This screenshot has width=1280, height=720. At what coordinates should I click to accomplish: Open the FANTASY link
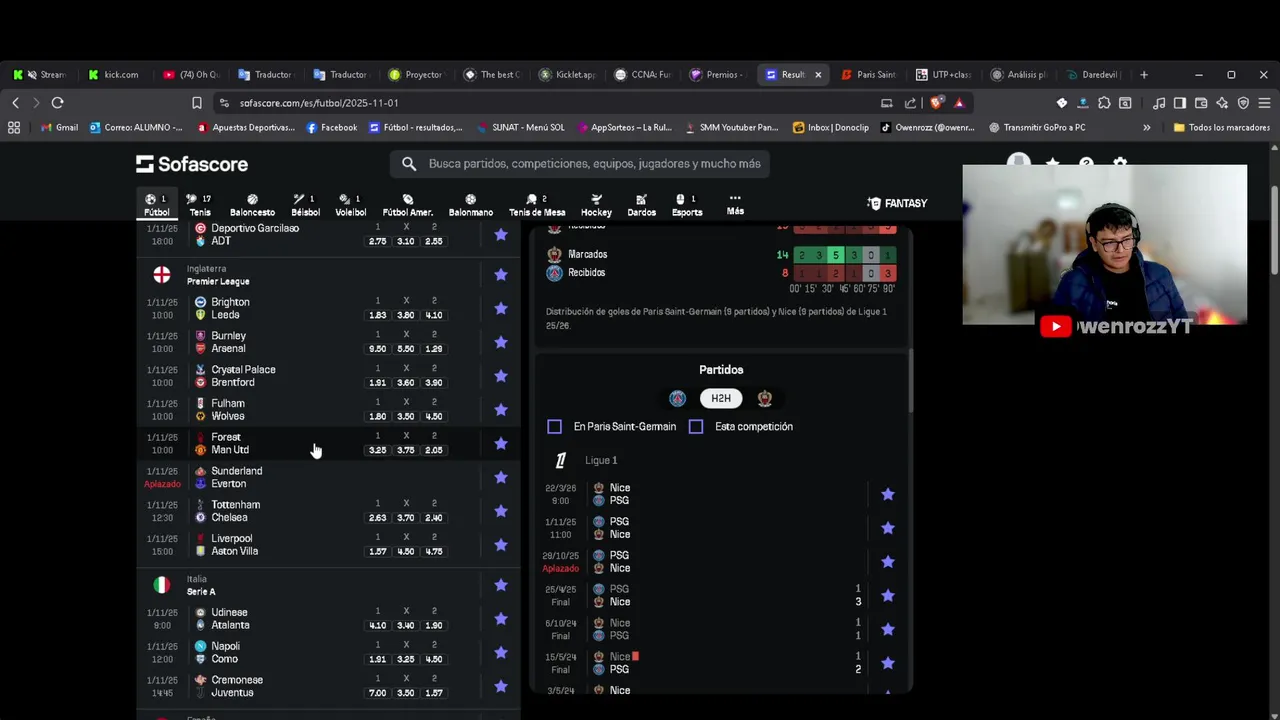tap(897, 203)
